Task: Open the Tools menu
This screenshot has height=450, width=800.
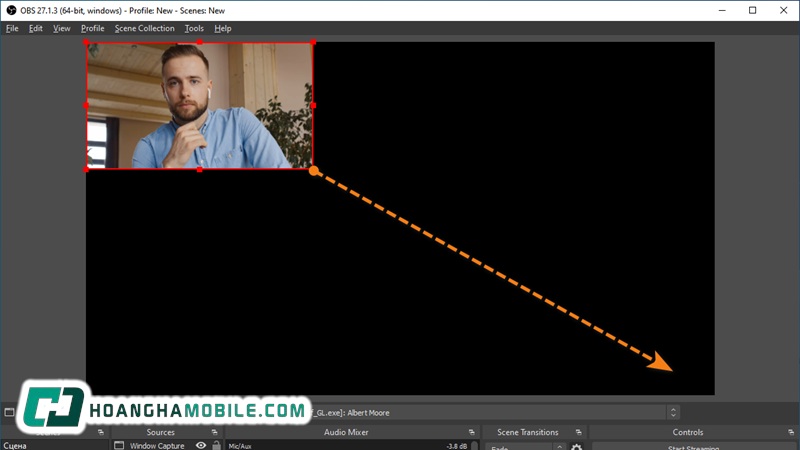Action: coord(194,29)
